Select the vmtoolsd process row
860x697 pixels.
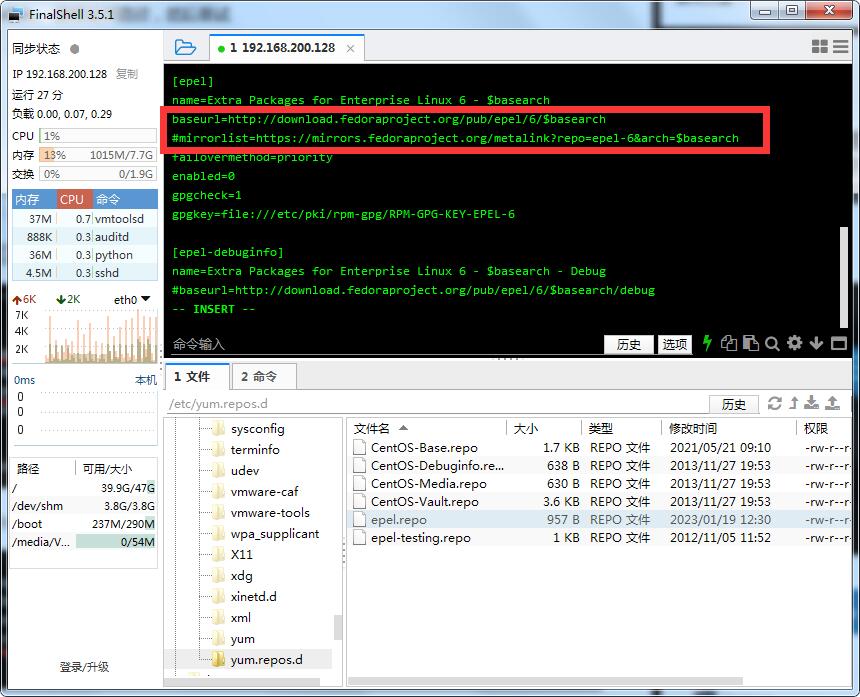click(85, 219)
